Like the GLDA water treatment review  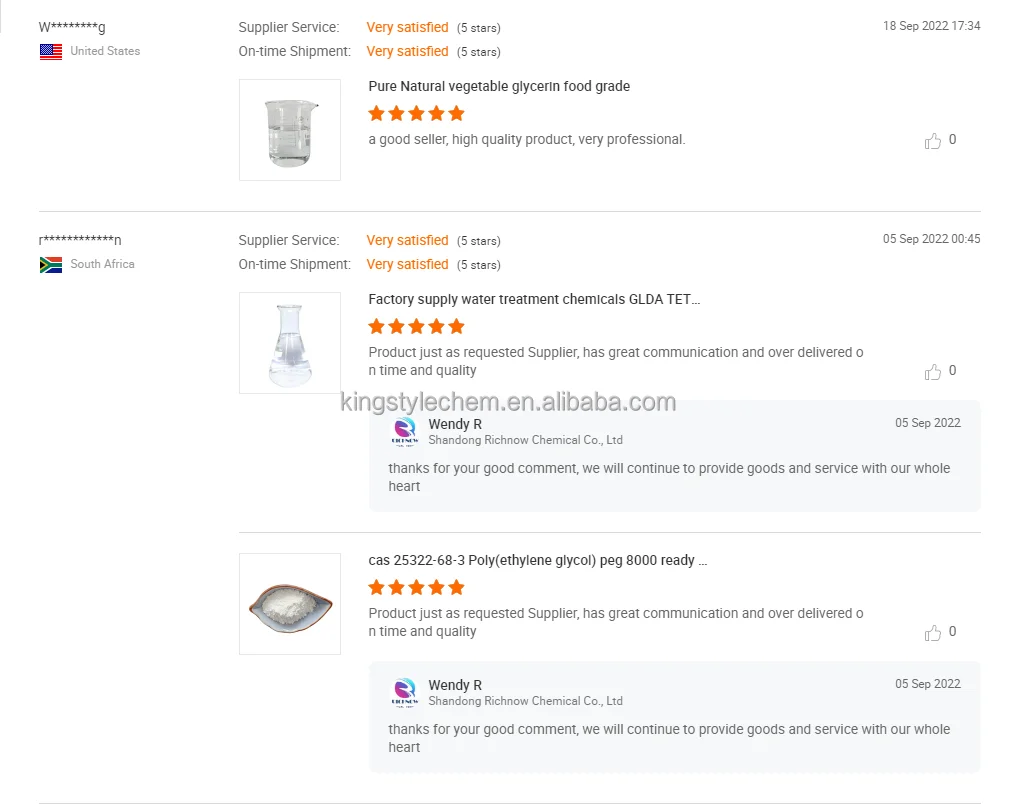[x=933, y=372]
